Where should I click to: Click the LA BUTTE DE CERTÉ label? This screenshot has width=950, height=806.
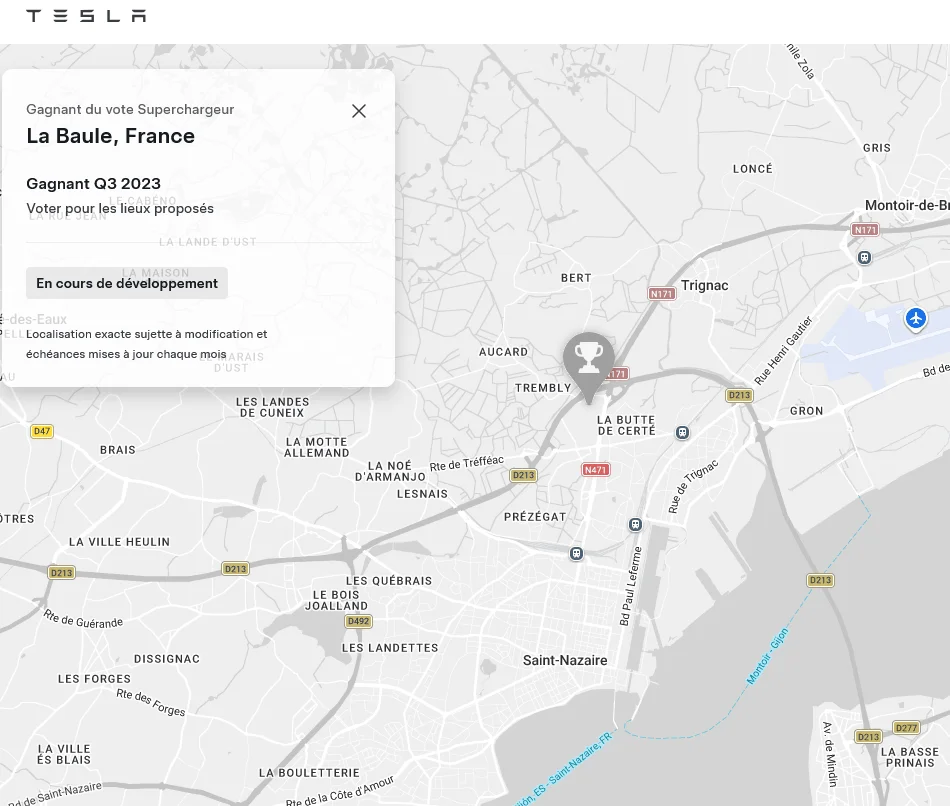pos(626,425)
